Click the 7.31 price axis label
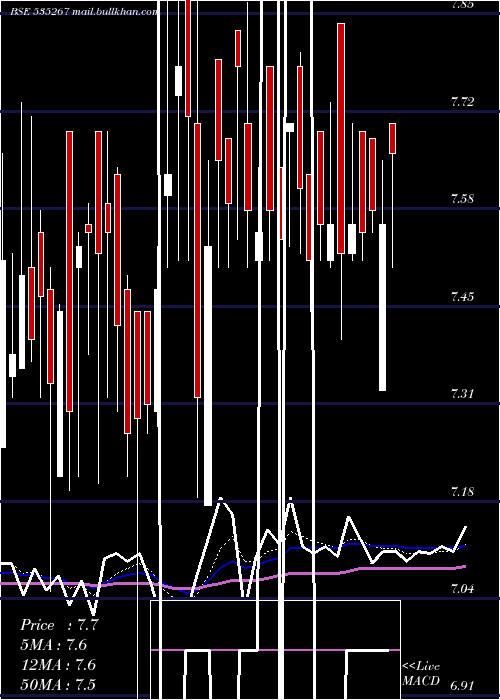 pos(462,394)
